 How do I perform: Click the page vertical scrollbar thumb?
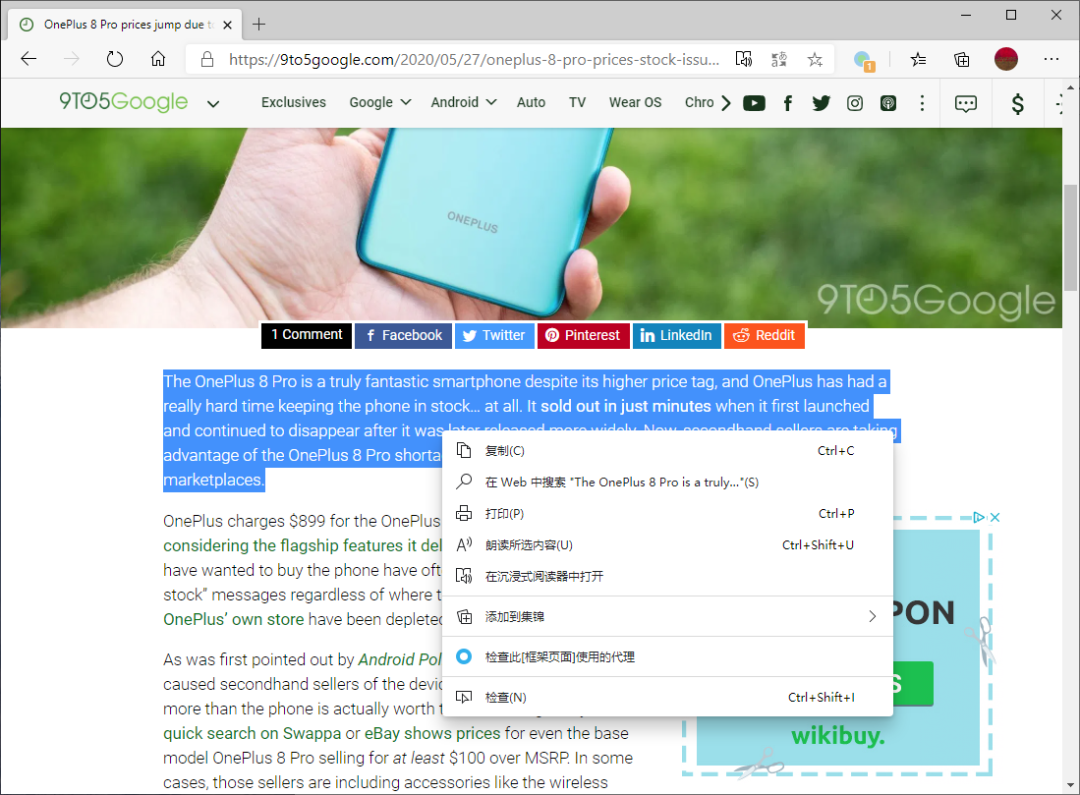pos(1070,237)
